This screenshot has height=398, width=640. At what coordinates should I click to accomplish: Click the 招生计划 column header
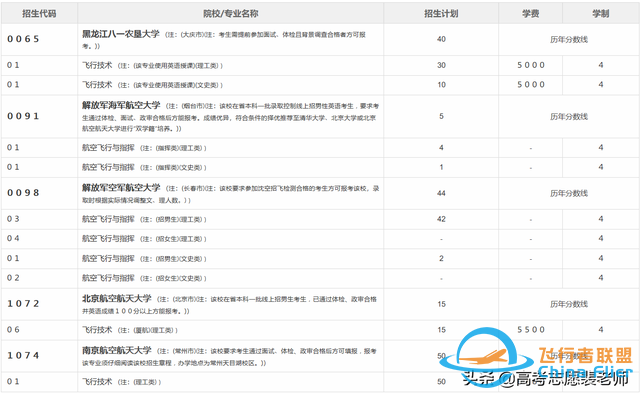pyautogui.click(x=441, y=13)
